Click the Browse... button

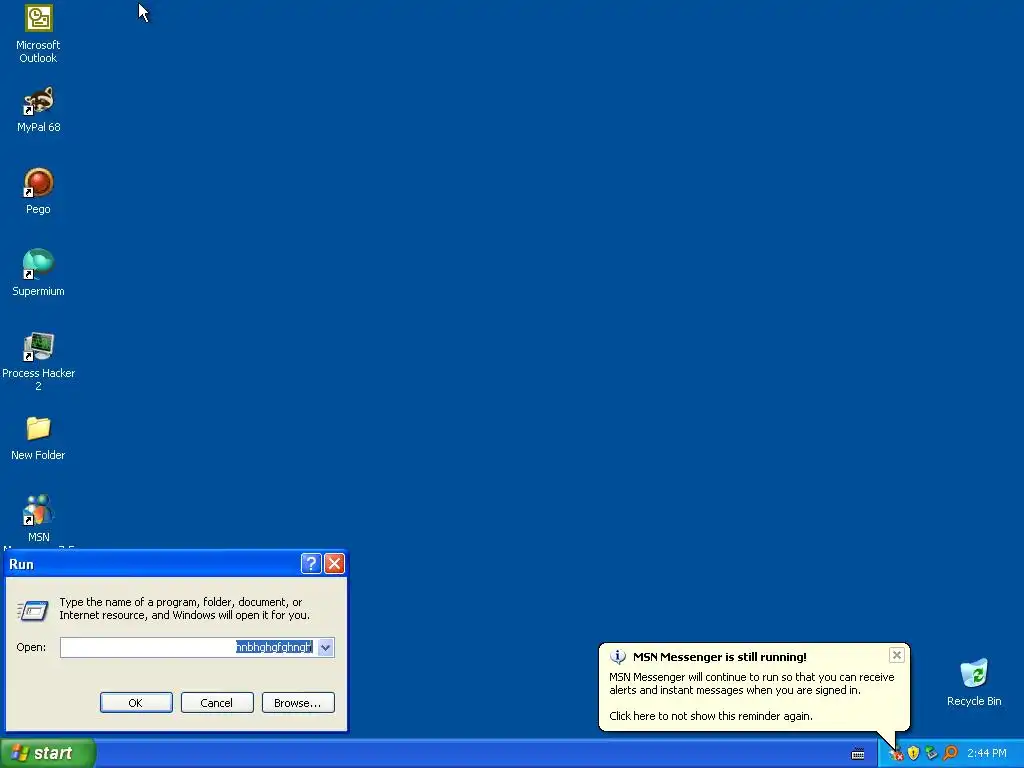[x=298, y=703]
